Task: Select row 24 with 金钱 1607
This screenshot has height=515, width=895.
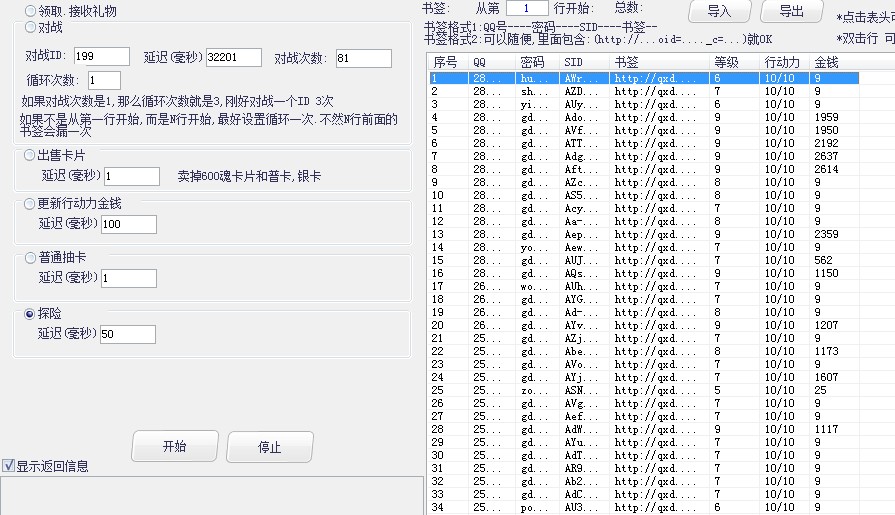Action: [x=644, y=377]
